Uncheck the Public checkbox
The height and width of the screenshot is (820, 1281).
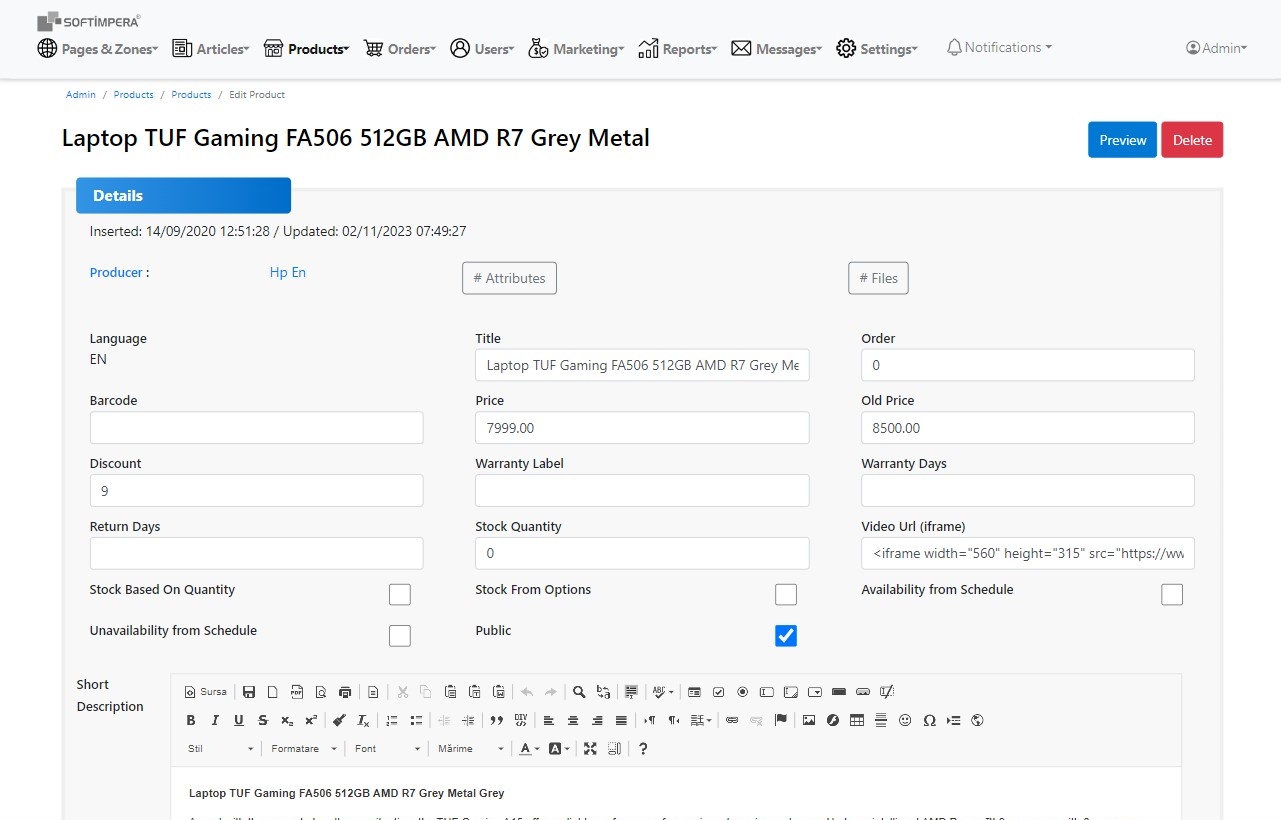tap(786, 636)
